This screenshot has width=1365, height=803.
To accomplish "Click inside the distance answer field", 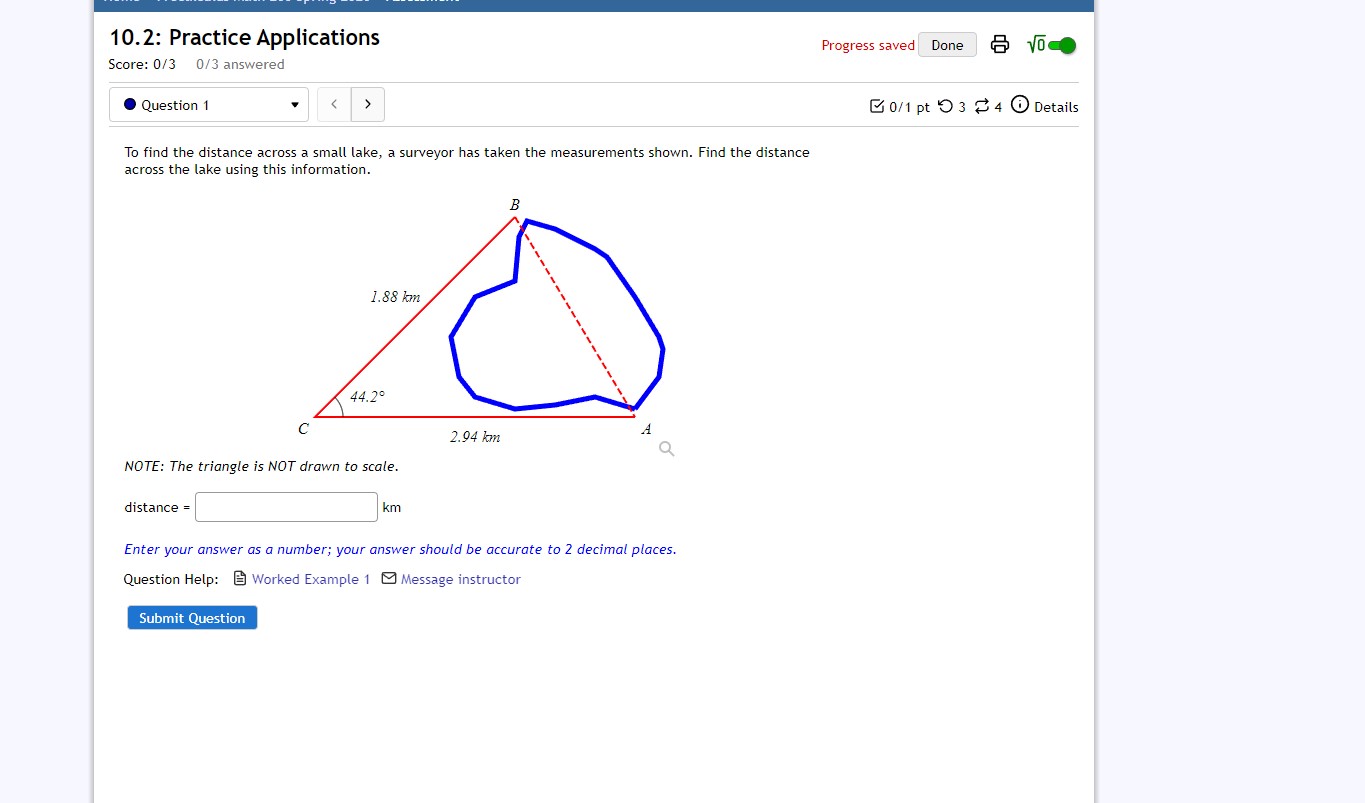I will 285,506.
